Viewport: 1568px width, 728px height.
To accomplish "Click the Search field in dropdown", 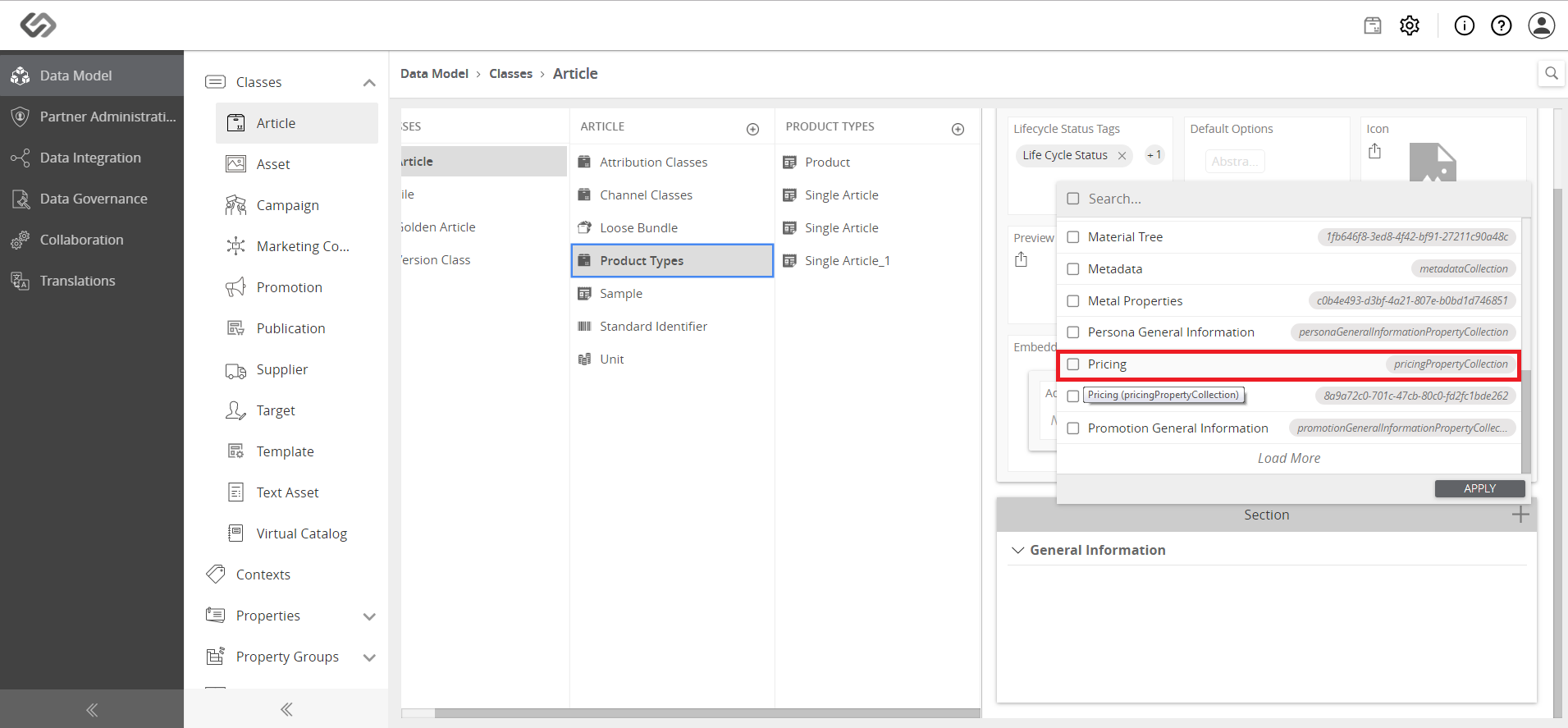I will point(1305,199).
